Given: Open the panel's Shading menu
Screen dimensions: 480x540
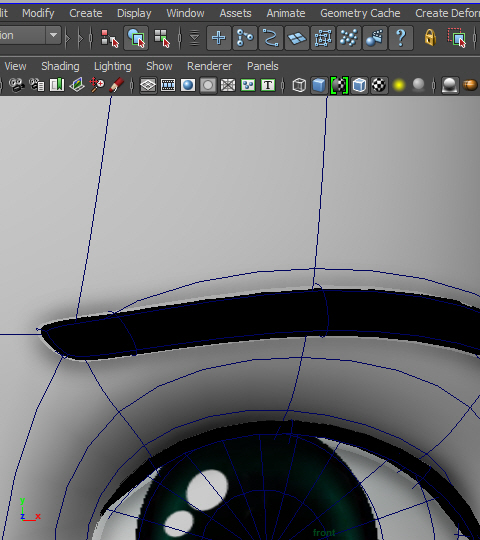Looking at the screenshot, I should point(60,66).
